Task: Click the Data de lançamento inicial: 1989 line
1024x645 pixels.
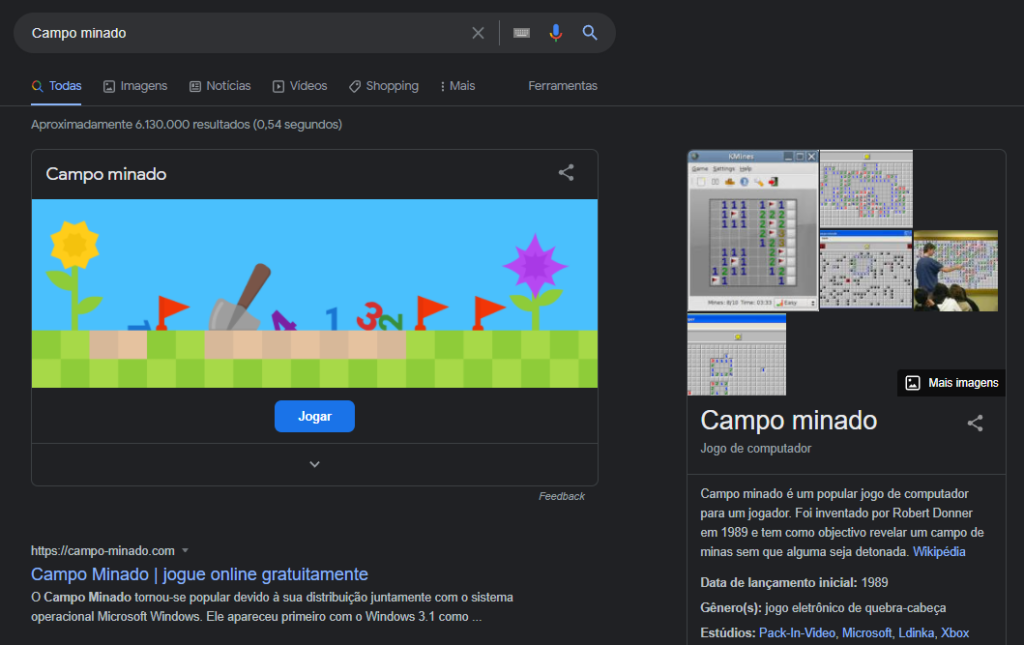Action: tap(794, 582)
